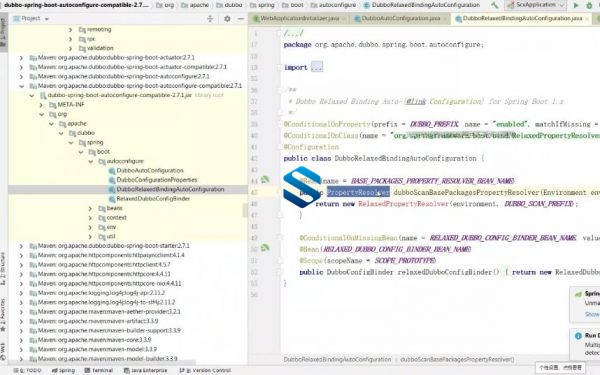
Task: Open the Version Control tool window
Action: pyautogui.click(x=205, y=370)
